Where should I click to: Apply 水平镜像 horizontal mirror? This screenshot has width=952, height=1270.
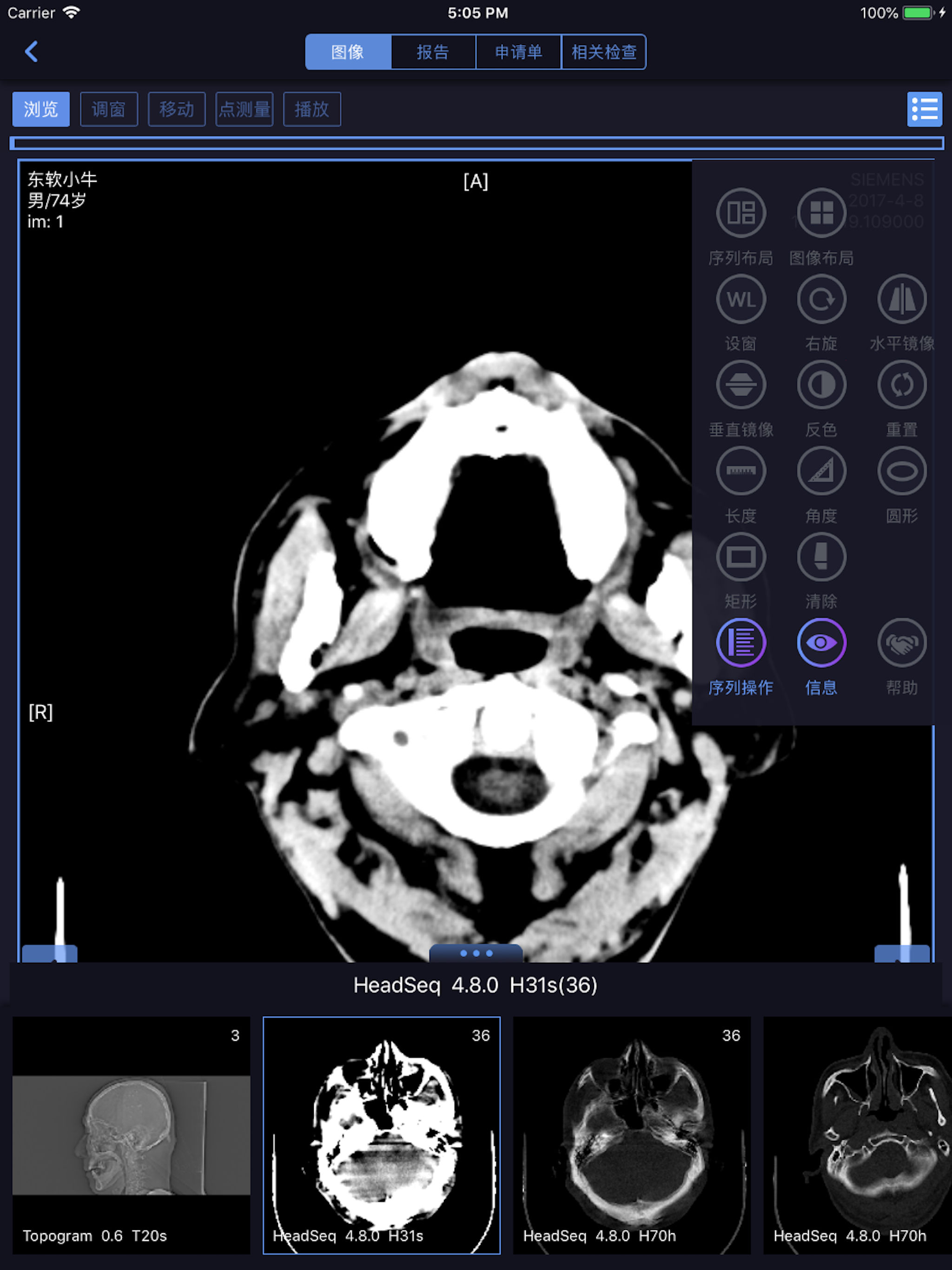[x=901, y=299]
